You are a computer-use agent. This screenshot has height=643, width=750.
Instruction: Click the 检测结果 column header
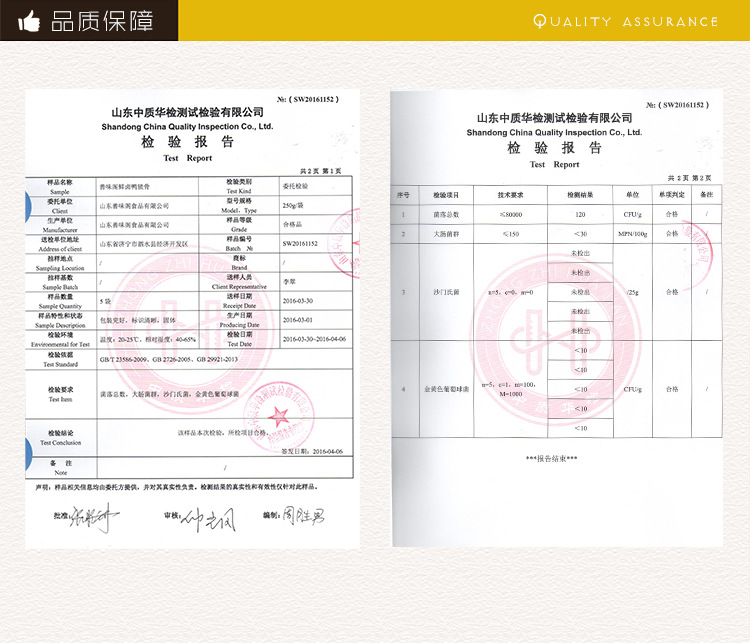click(x=580, y=195)
